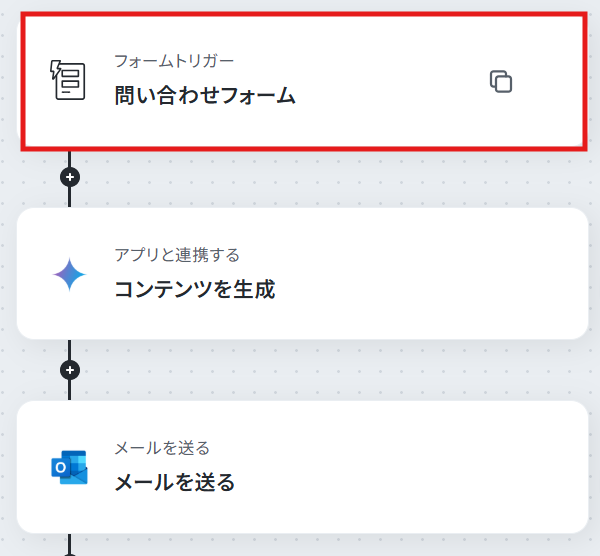Open the メールを送る step card
The image size is (600, 556).
pyautogui.click(x=302, y=467)
